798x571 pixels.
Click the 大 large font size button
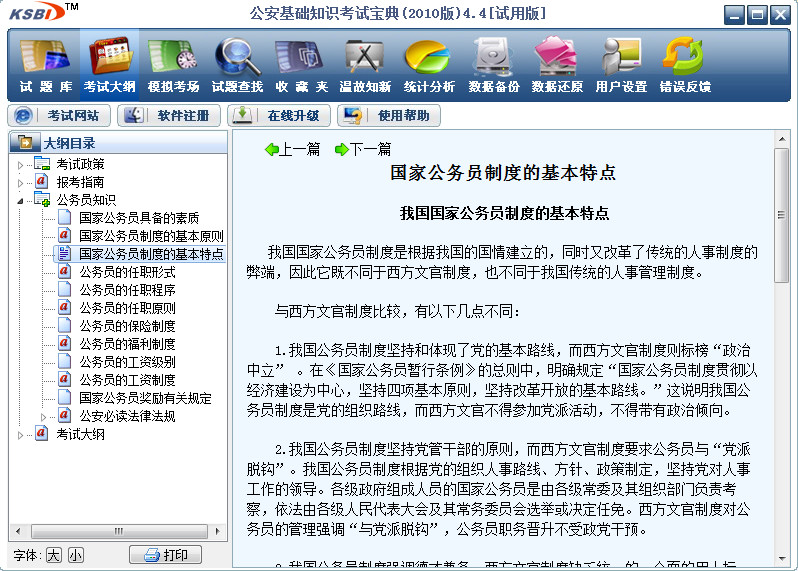tap(53, 555)
